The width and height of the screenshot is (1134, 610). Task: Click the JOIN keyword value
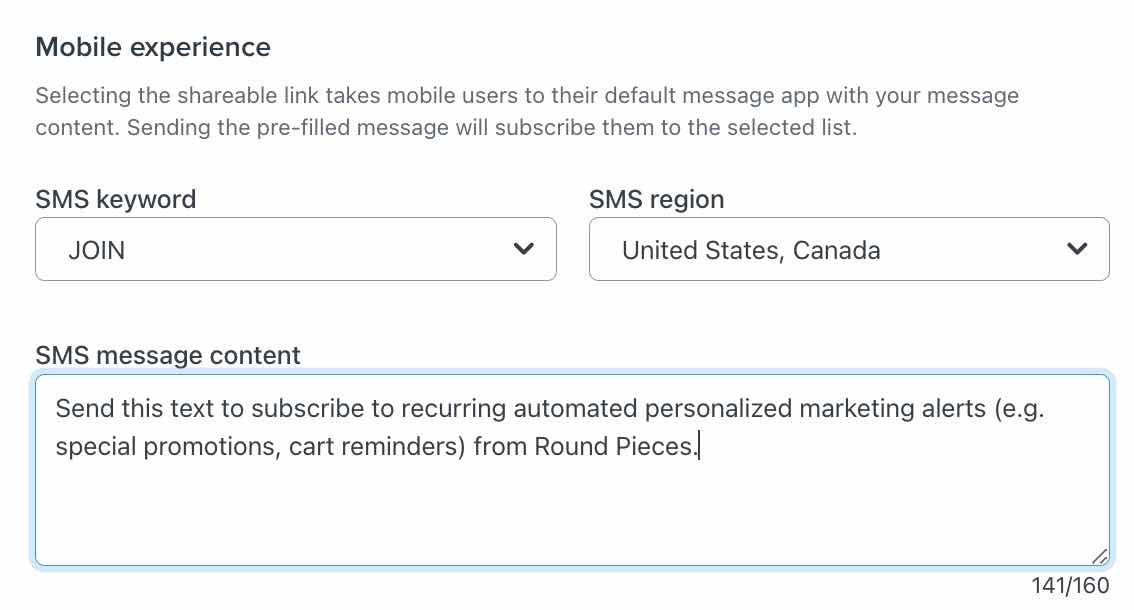coord(98,249)
